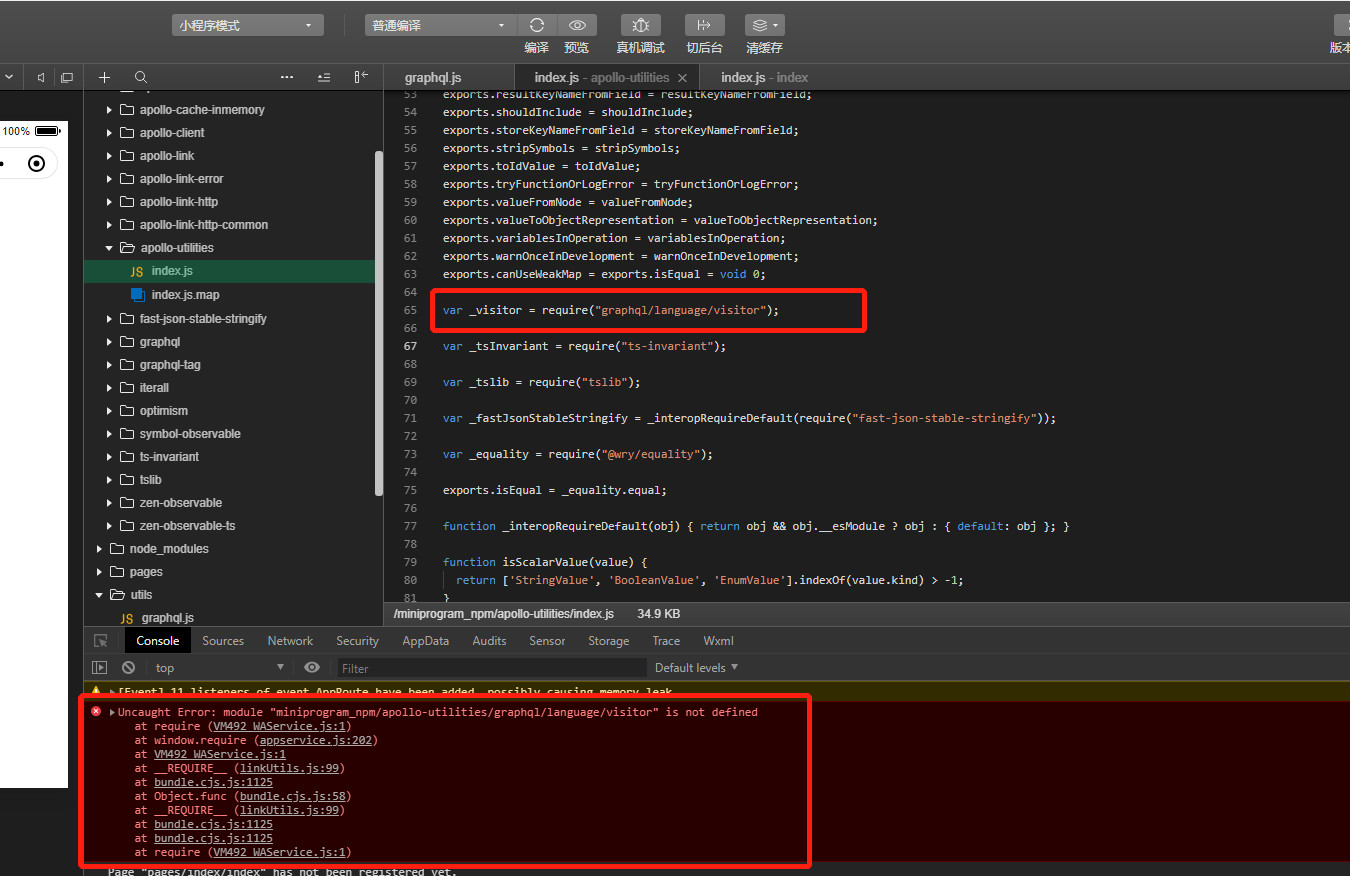Image resolution: width=1350 pixels, height=876 pixels.
Task: Click the inspect element icon in devtools
Action: tap(101, 641)
